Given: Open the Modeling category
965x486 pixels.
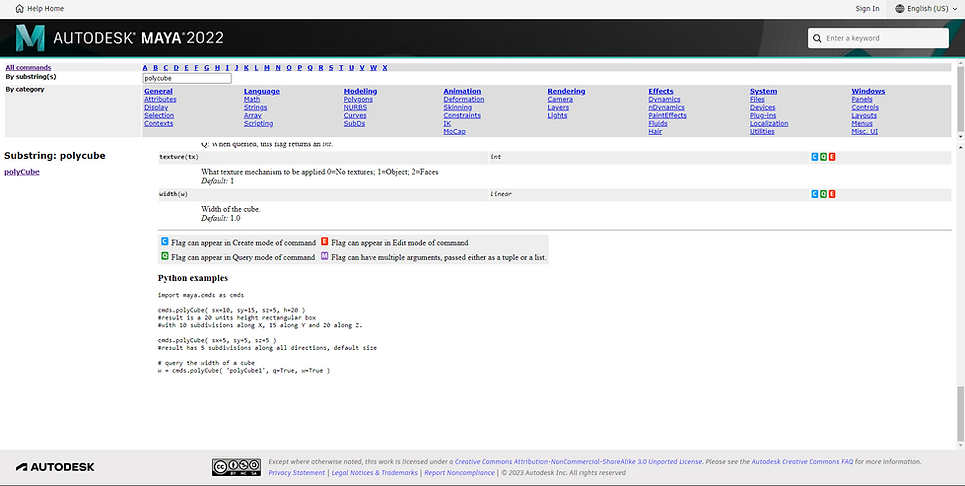Looking at the screenshot, I should tap(360, 91).
